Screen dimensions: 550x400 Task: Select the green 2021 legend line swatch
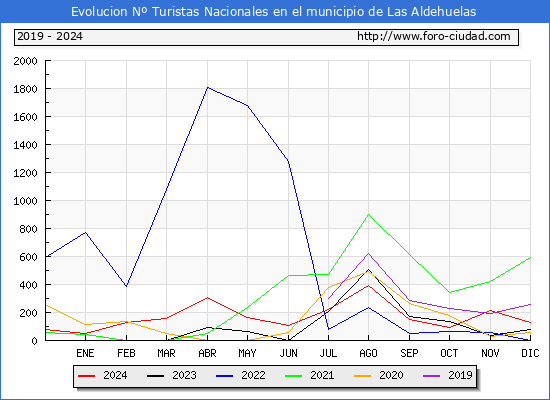click(x=294, y=376)
